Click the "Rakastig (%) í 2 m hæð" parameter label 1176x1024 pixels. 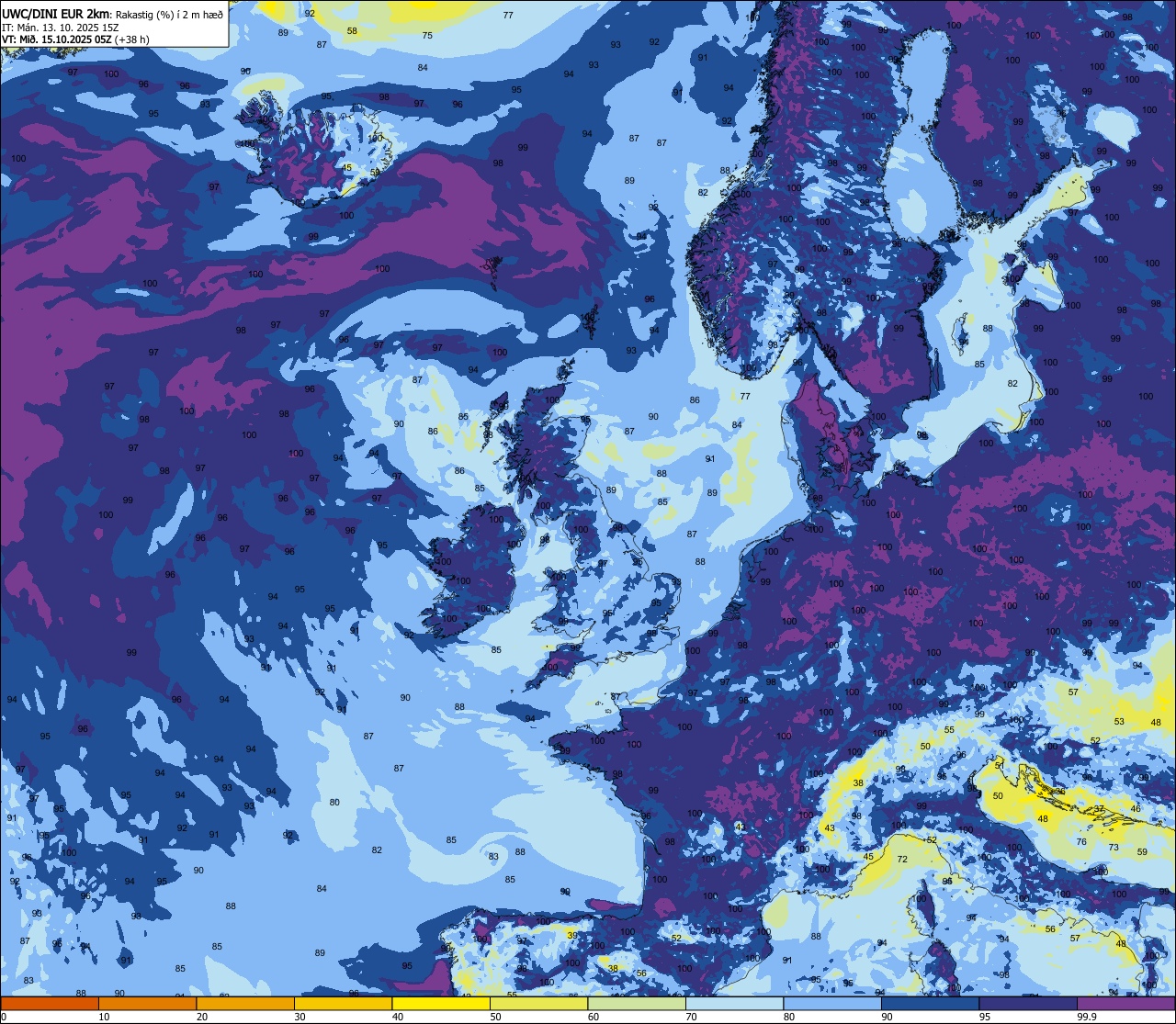pyautogui.click(x=169, y=15)
